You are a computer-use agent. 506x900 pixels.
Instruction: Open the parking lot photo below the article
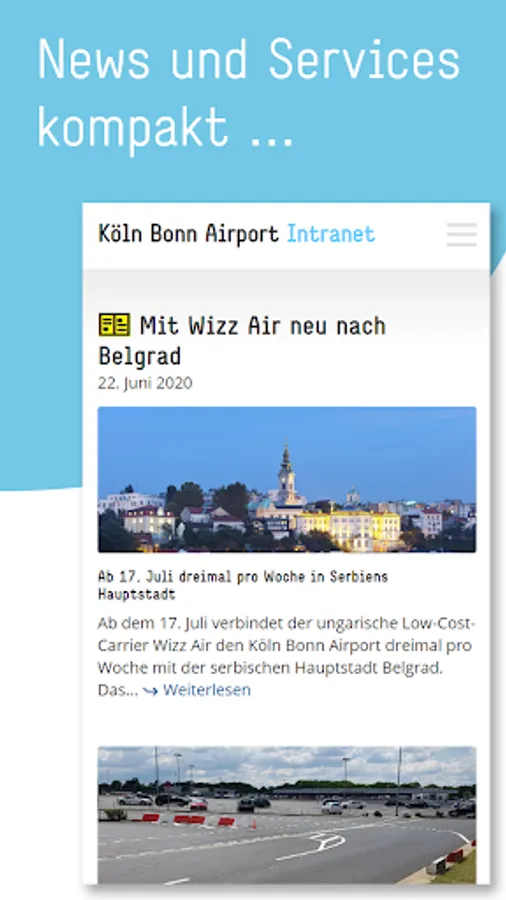point(286,815)
